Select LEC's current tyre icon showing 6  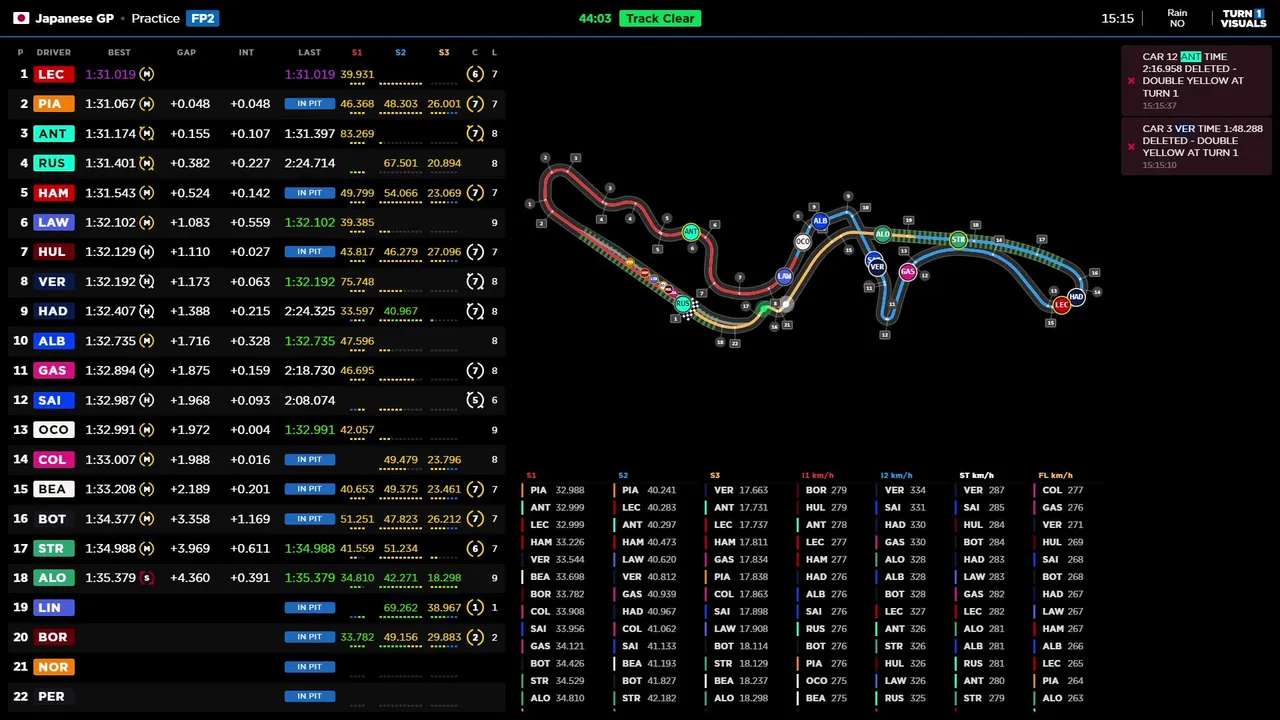[475, 74]
